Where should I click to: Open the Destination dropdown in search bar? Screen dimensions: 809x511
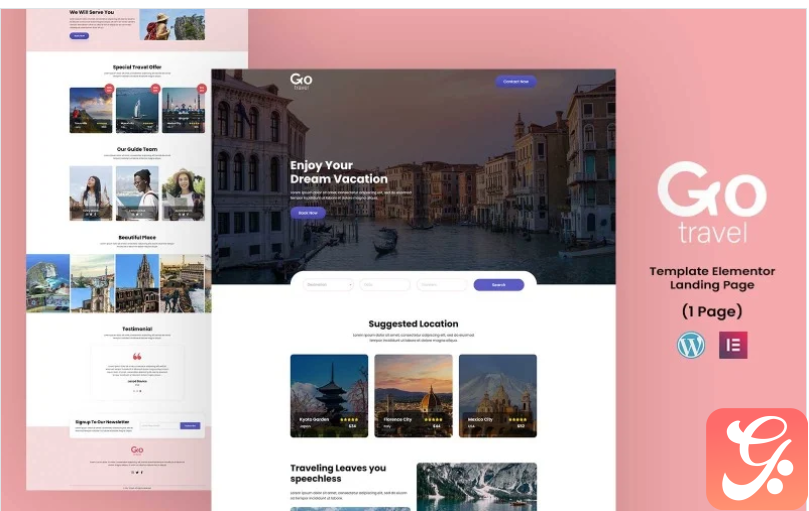[x=328, y=285]
